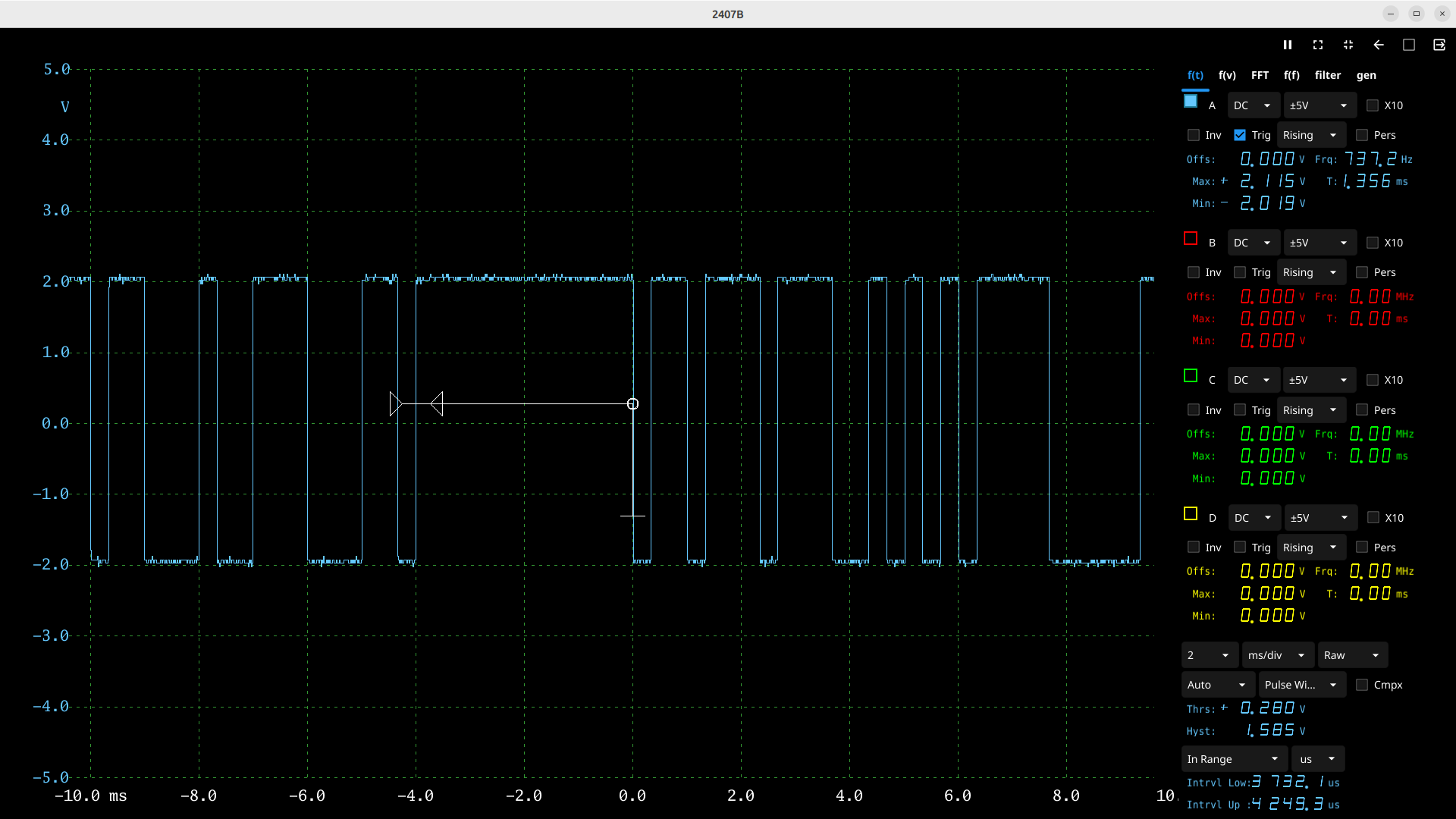Toggle channel B red color box
Viewport: 1456px width, 819px height.
tap(1191, 239)
